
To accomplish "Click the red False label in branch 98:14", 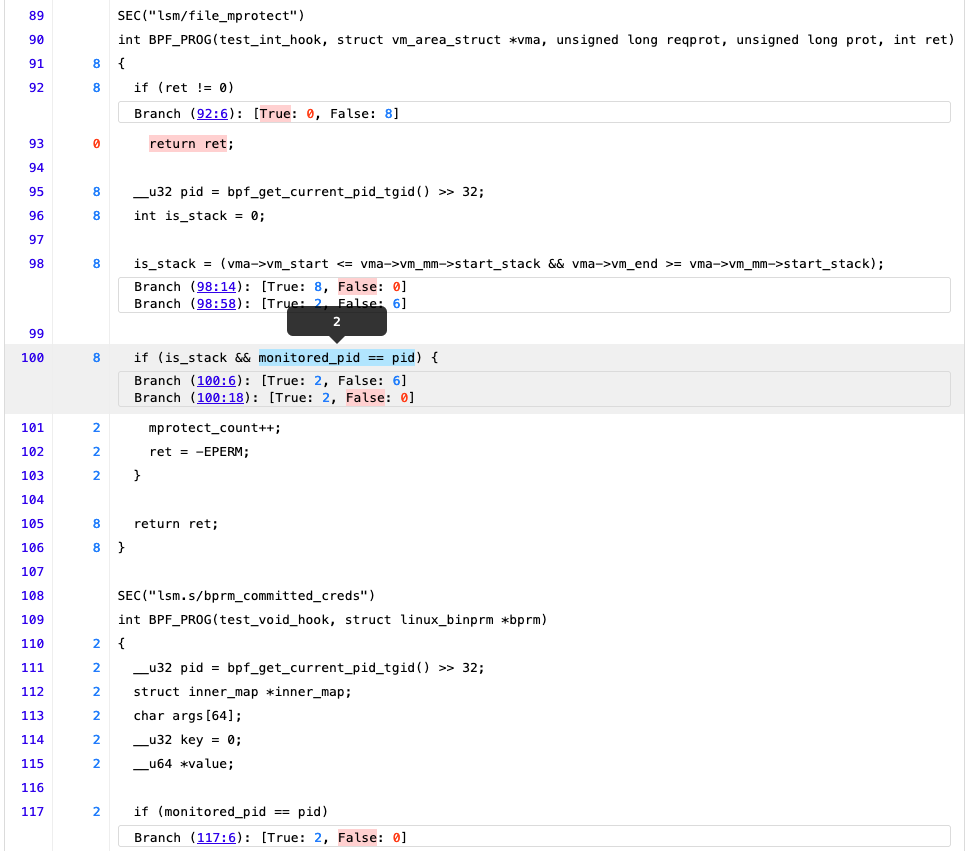I will [357, 287].
